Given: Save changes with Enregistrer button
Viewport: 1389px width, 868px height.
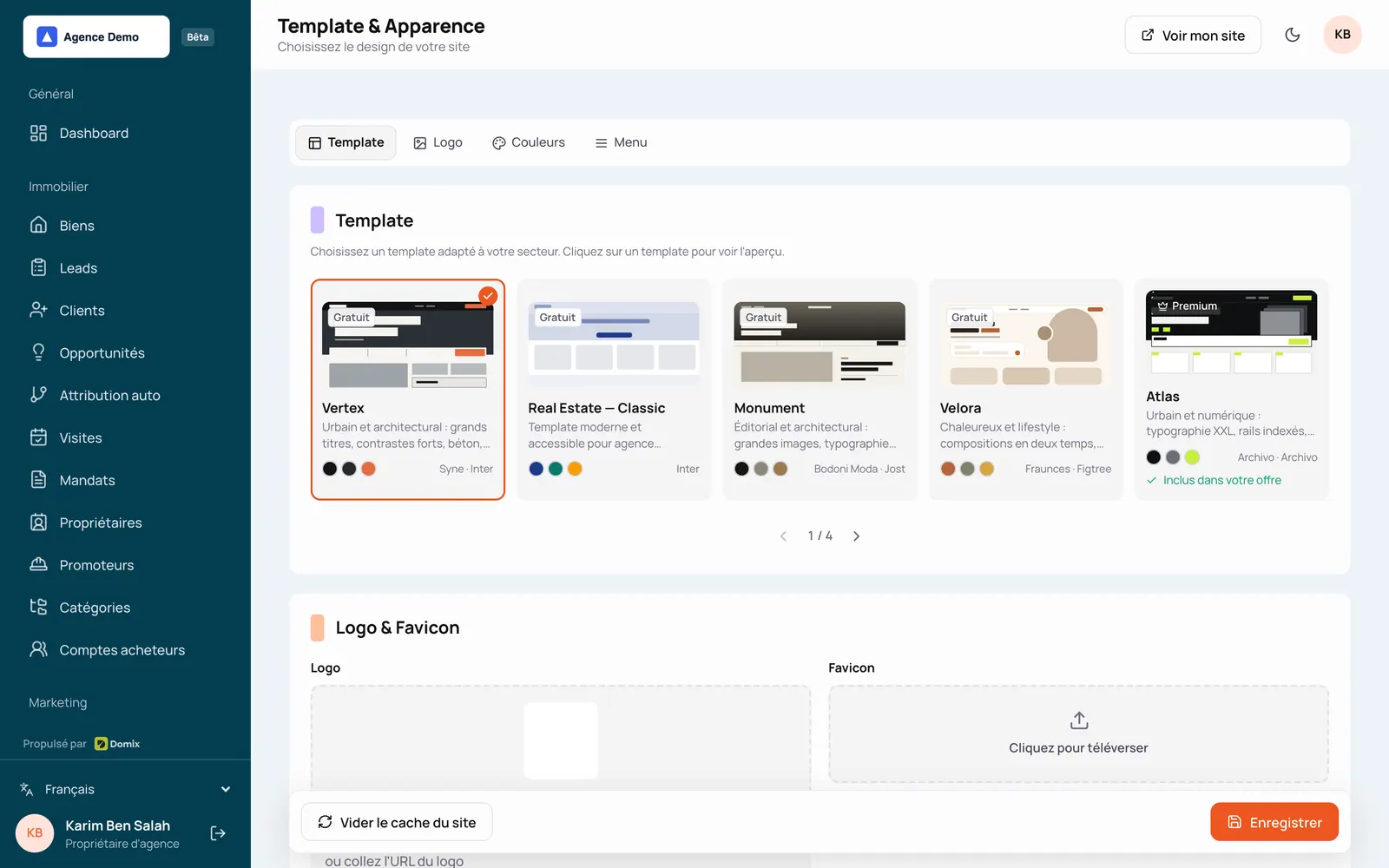Looking at the screenshot, I should [1274, 822].
